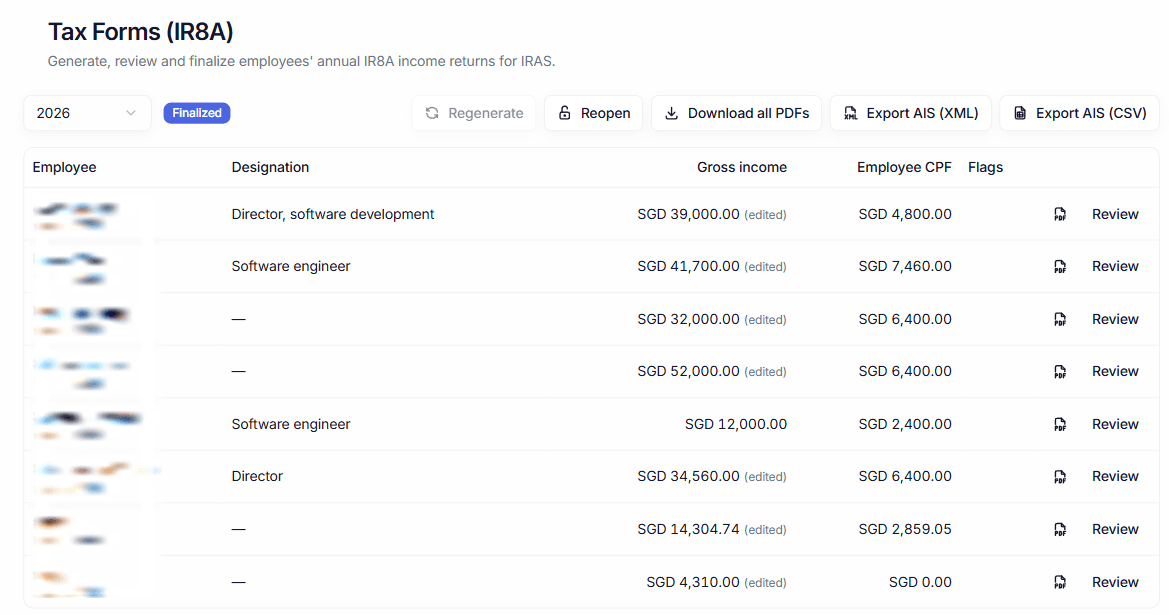This screenshot has width=1169, height=615.
Task: Select the Employee column header
Action: [x=64, y=168]
